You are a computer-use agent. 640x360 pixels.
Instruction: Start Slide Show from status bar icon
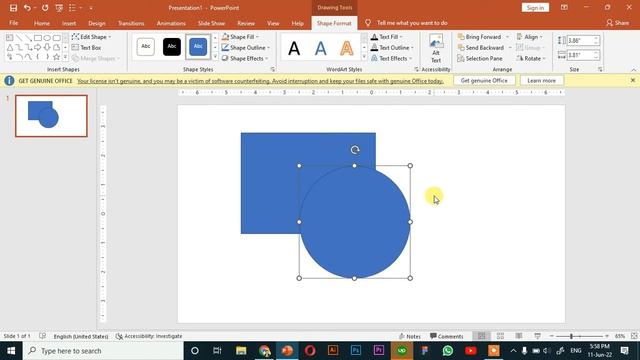tap(538, 336)
